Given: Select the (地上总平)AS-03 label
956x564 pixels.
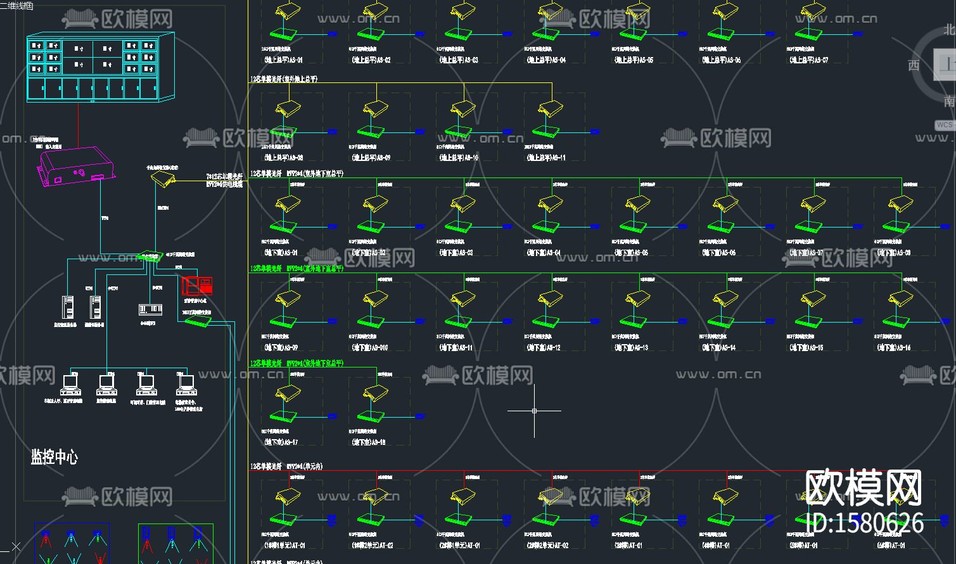Looking at the screenshot, I should (458, 60).
